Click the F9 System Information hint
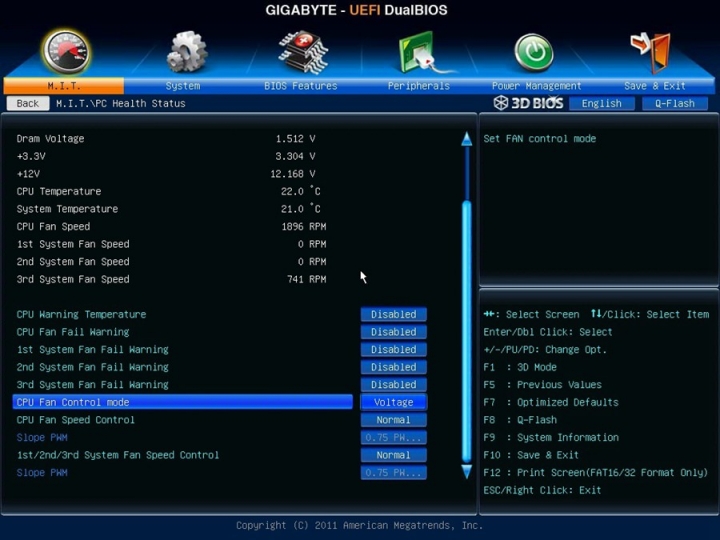 (x=551, y=438)
